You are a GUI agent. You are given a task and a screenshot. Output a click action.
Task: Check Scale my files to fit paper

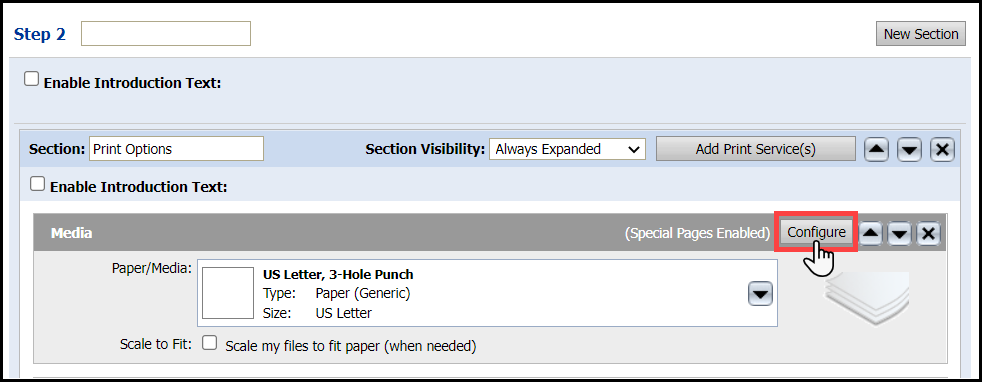click(209, 343)
